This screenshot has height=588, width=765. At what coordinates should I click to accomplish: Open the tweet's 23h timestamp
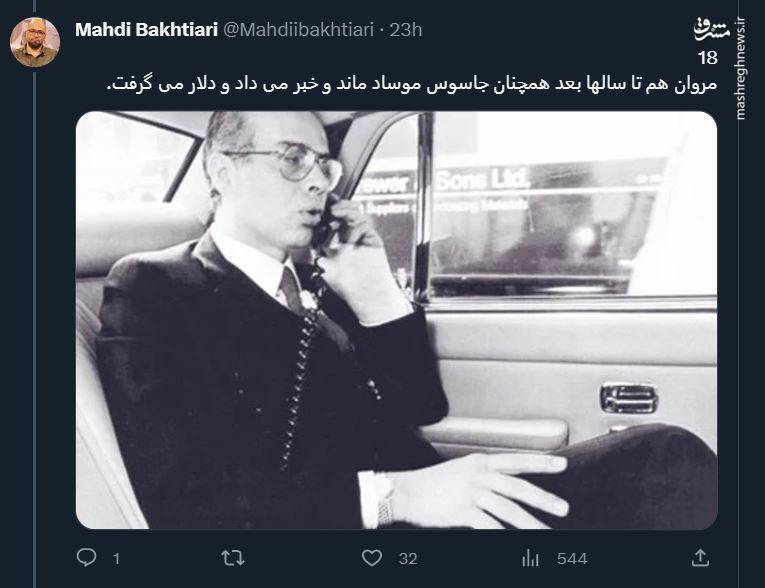pyautogui.click(x=405, y=30)
